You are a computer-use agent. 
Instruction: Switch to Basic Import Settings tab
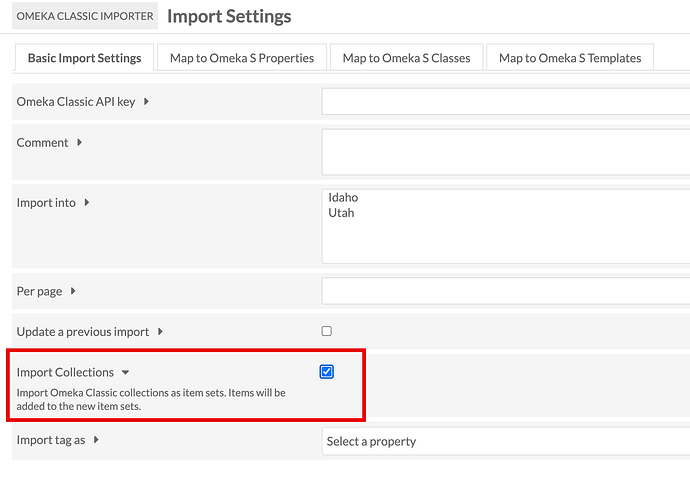[x=84, y=58]
